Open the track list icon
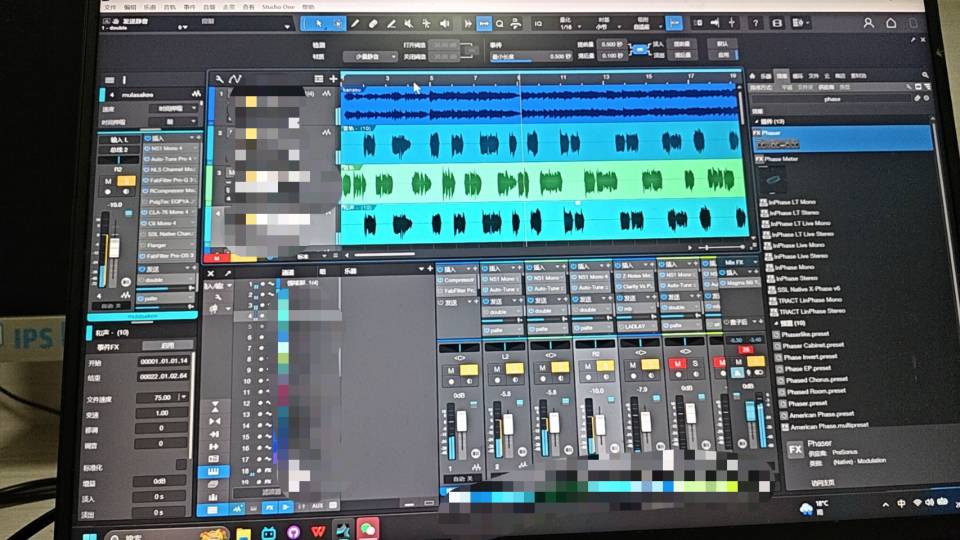960x540 pixels. pyautogui.click(x=318, y=79)
